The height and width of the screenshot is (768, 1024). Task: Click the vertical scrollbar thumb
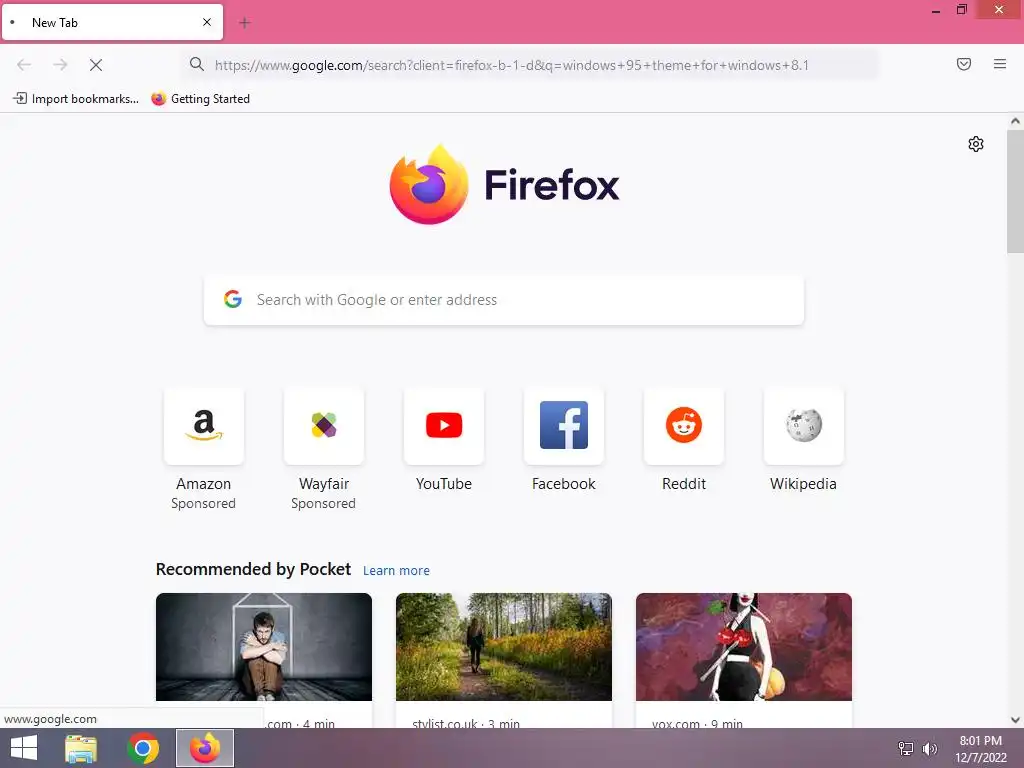point(1015,191)
